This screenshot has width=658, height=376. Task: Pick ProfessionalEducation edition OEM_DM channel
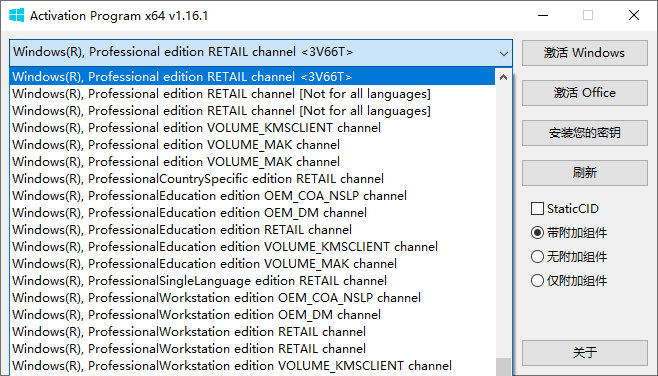click(252, 212)
